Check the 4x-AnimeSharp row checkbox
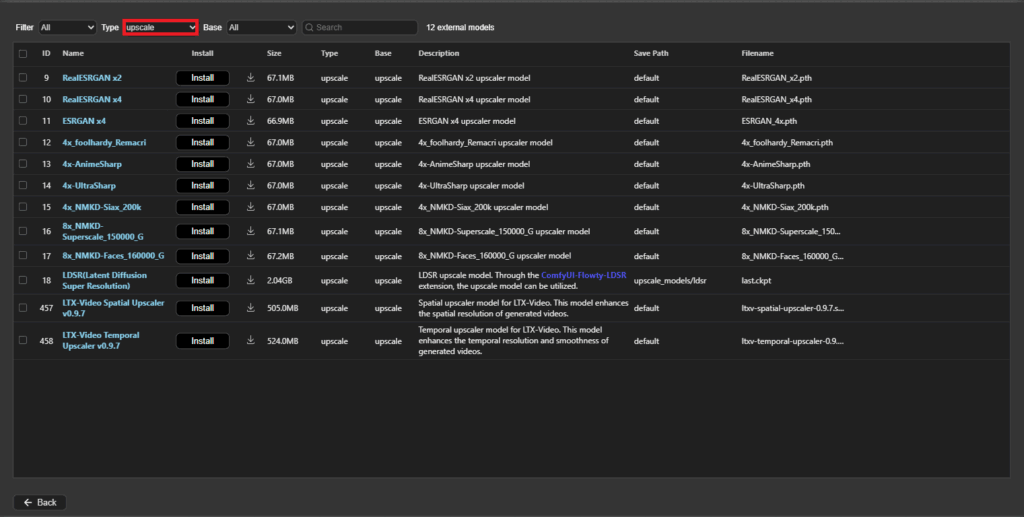Image resolution: width=1024 pixels, height=517 pixels. pyautogui.click(x=23, y=164)
